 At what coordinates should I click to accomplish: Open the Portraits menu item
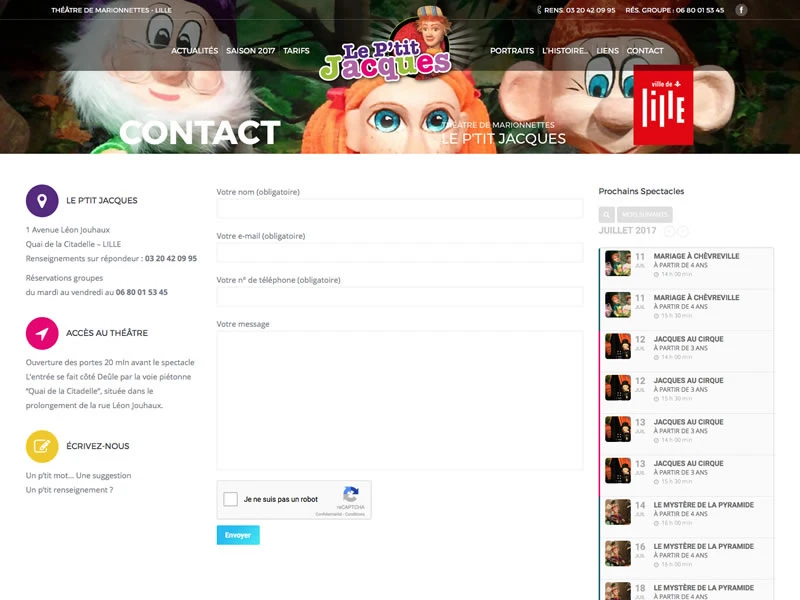(x=512, y=51)
